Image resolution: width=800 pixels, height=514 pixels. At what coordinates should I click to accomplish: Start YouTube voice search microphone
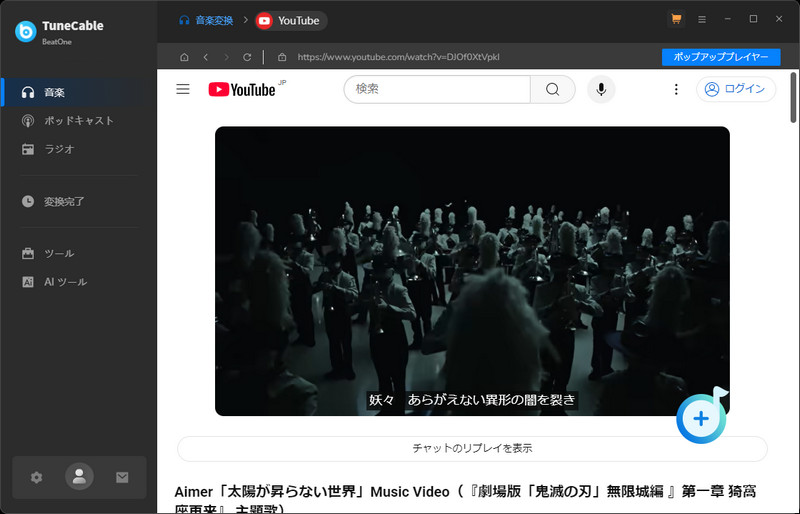coord(601,89)
